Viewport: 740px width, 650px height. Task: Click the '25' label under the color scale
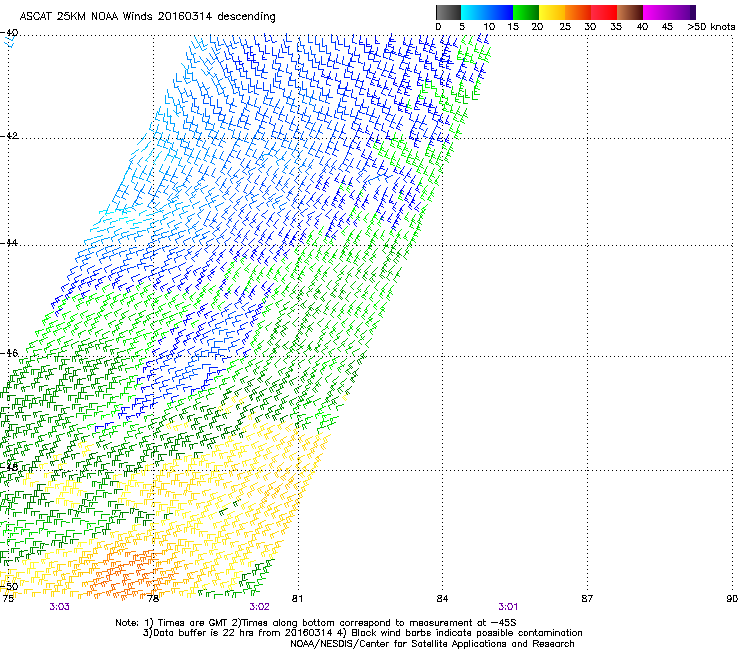tap(565, 27)
